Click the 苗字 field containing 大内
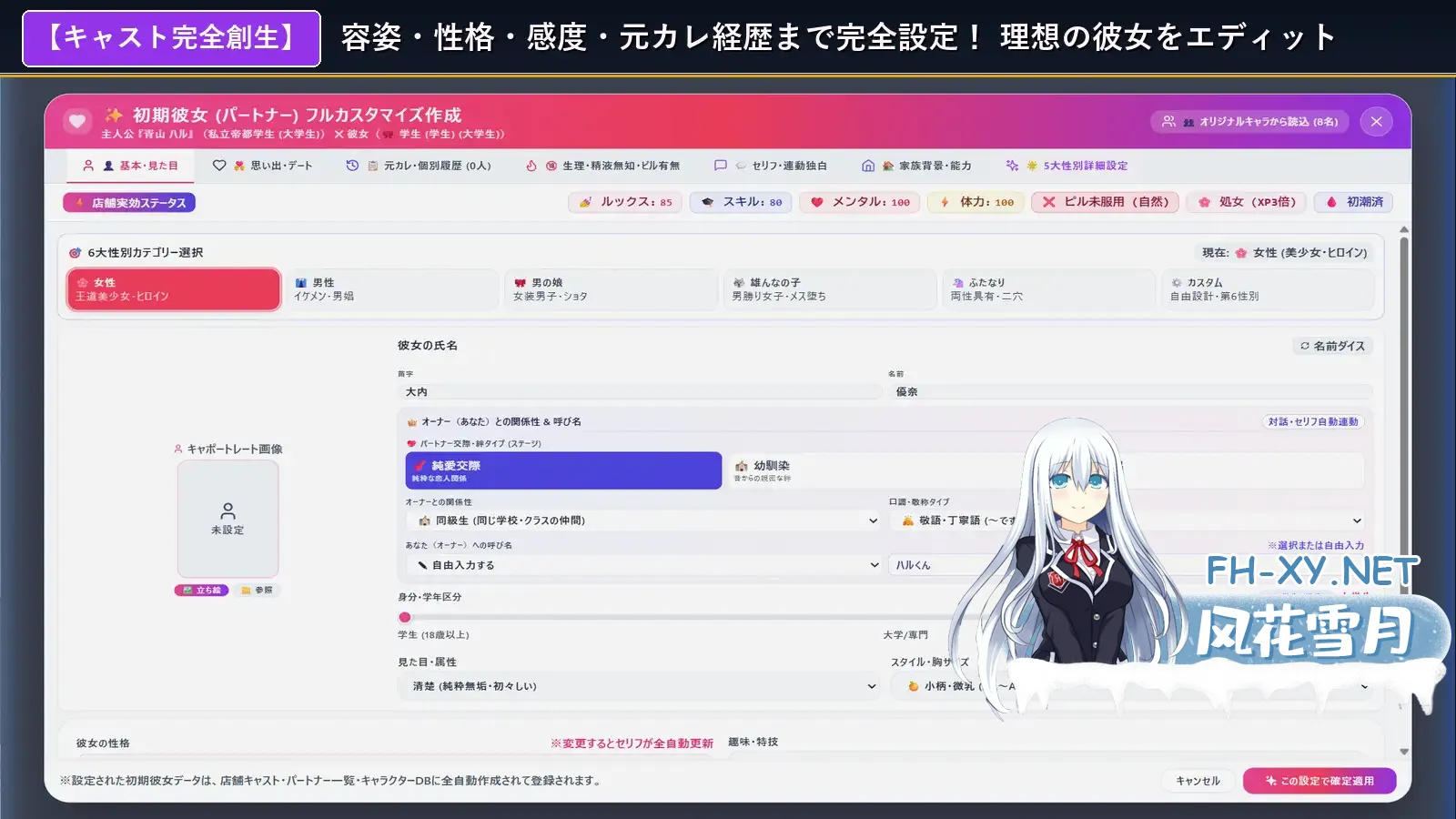The width and height of the screenshot is (1456, 819). click(640, 391)
